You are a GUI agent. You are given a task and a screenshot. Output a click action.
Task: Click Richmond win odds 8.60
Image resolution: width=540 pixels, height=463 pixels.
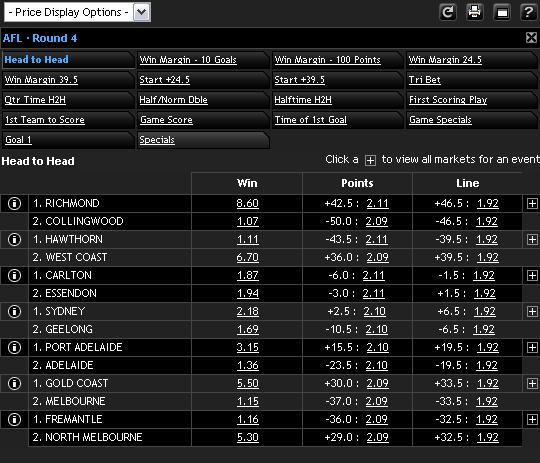click(x=247, y=203)
